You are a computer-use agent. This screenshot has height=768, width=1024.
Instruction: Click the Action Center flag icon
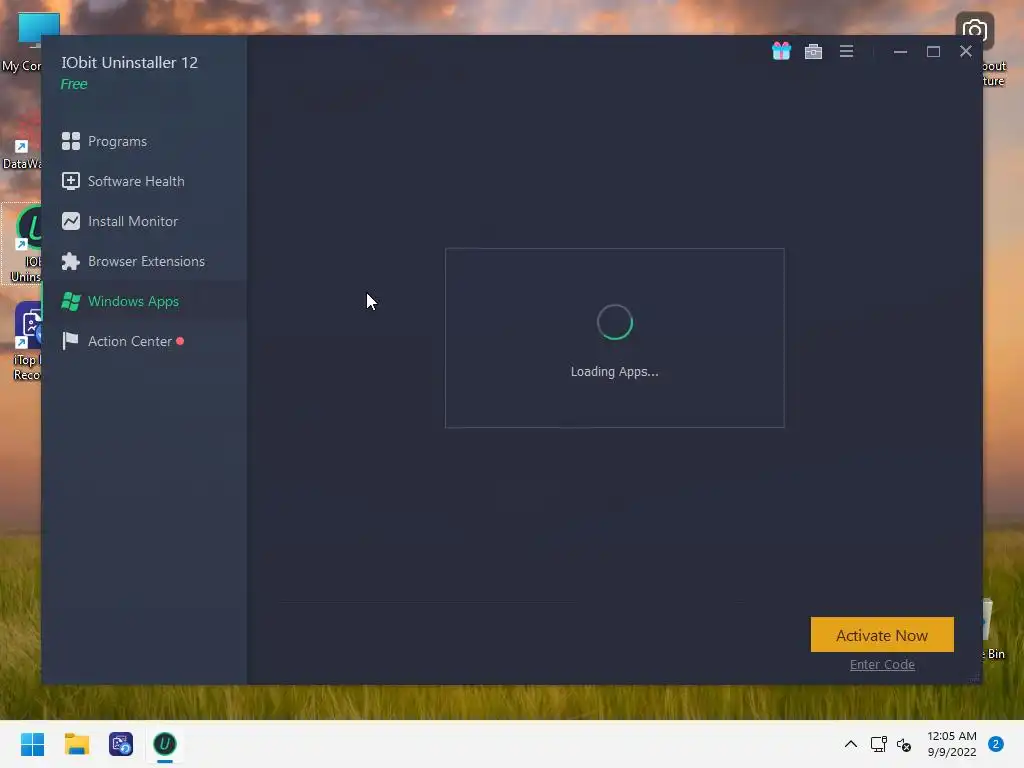click(70, 341)
